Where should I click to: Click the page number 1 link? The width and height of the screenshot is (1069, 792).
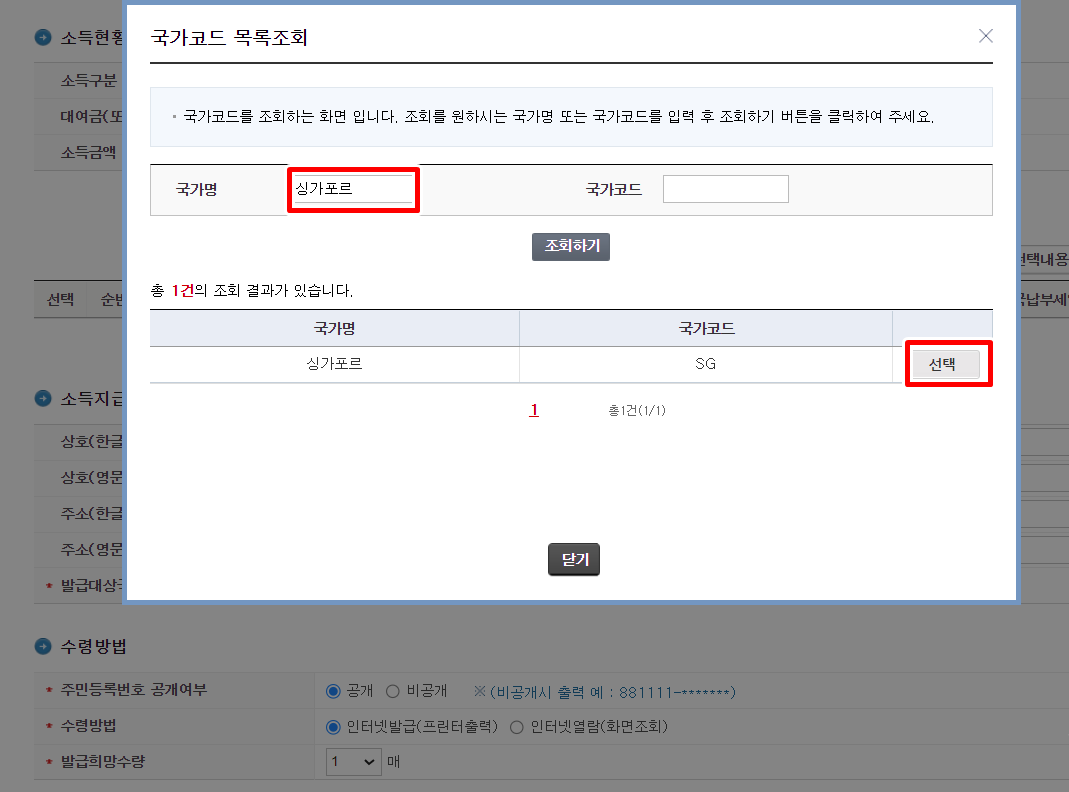[534, 409]
